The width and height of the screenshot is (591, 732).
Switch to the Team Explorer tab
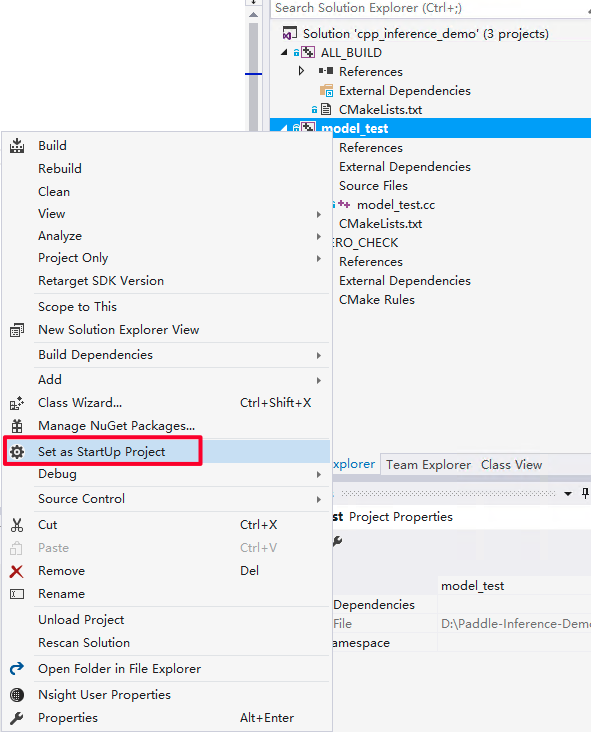pyautogui.click(x=428, y=465)
